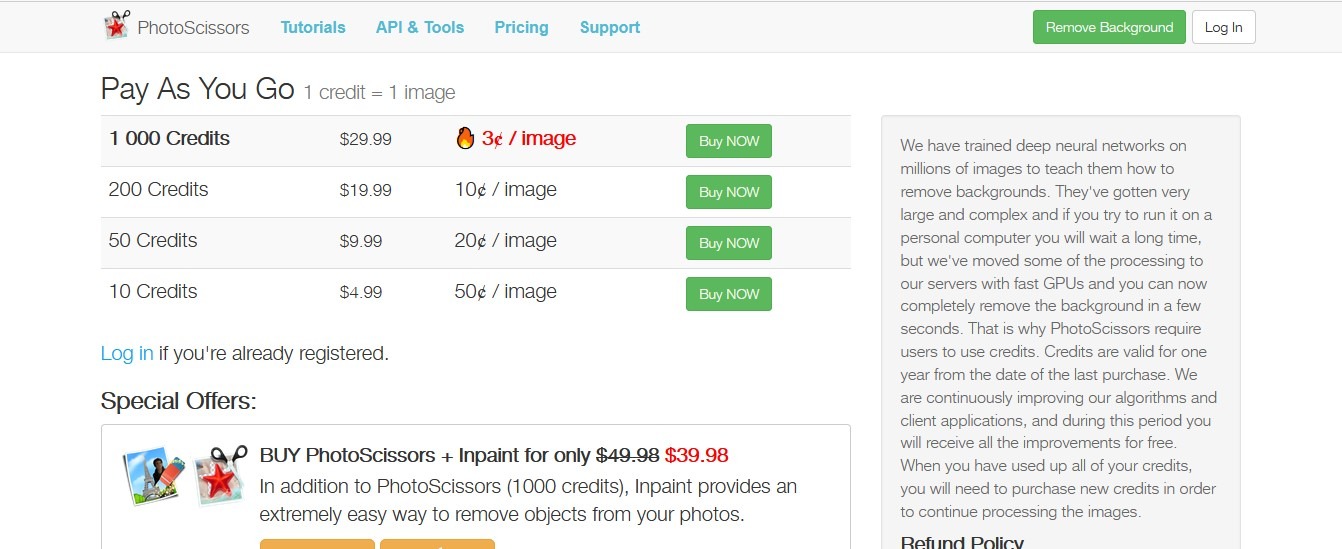Click the 'Pay As You Go' heading
Viewport: 1342px width, 549px height.
198,89
